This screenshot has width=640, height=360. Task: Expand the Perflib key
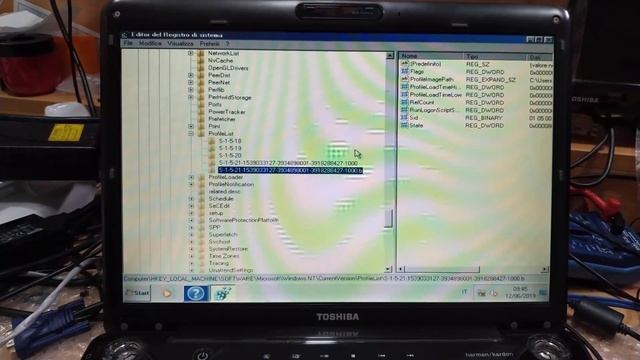[191, 90]
